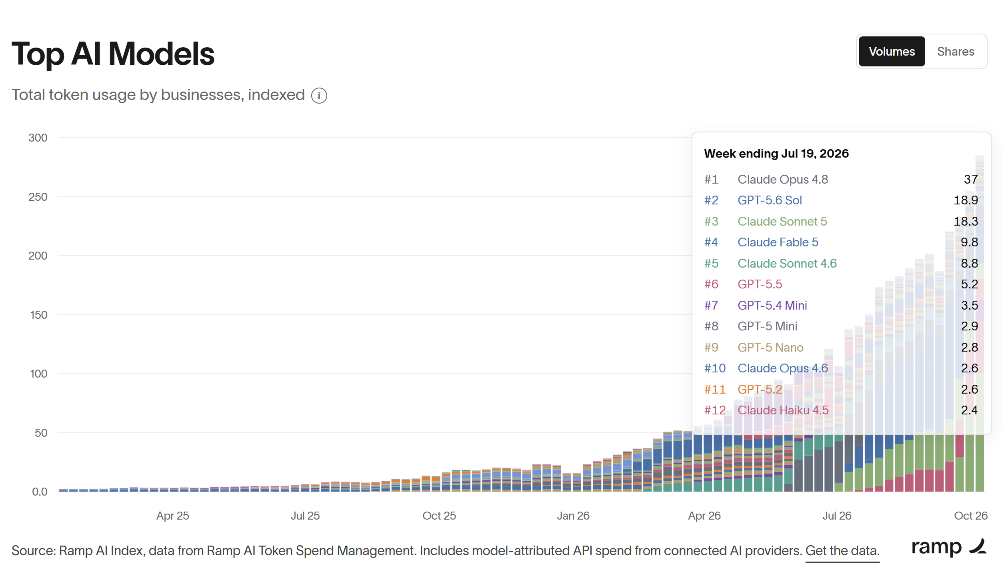Click the Jan 26 axis label
This screenshot has width=1002, height=571.
click(x=573, y=516)
